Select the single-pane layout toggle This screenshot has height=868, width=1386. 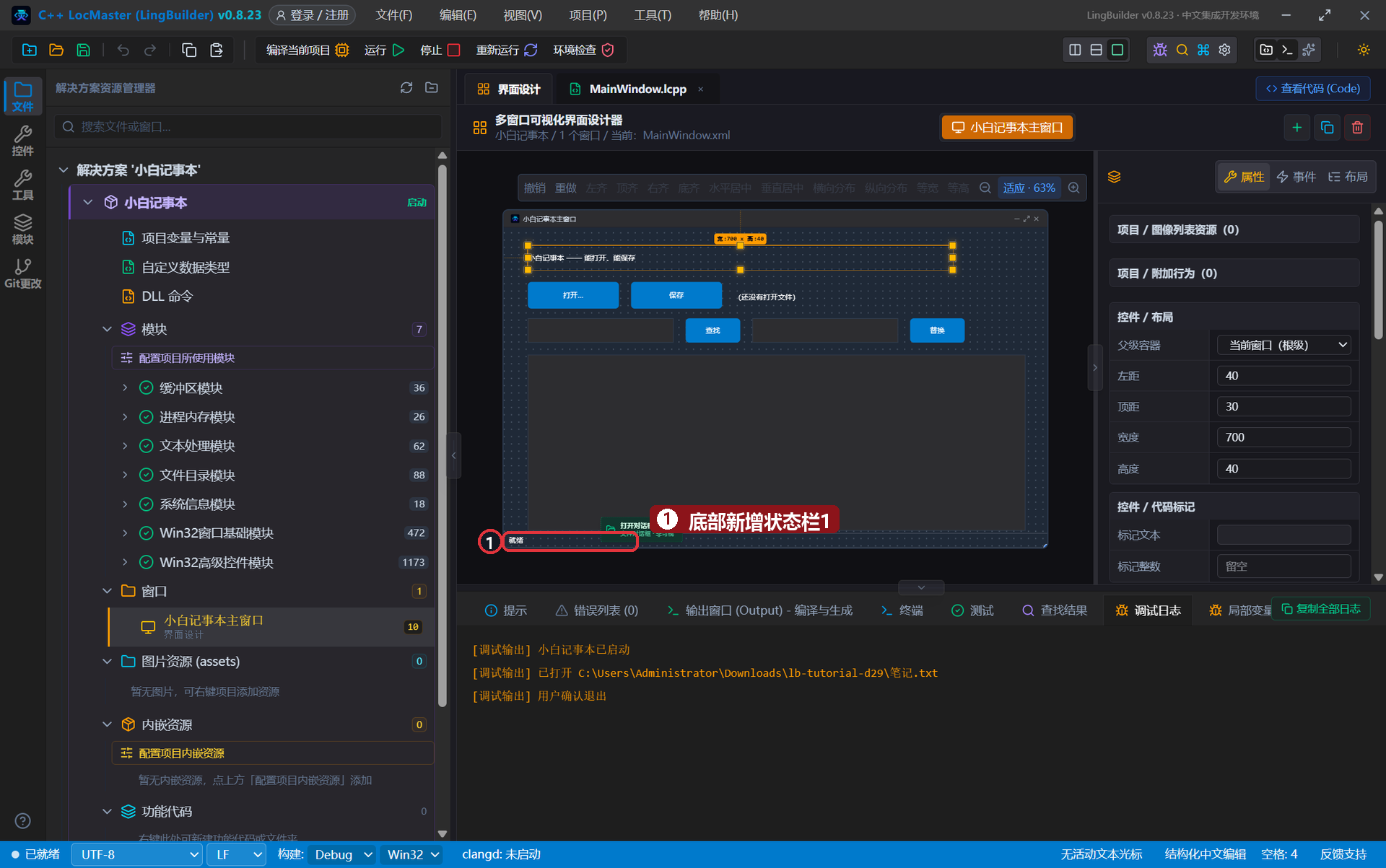click(1117, 50)
